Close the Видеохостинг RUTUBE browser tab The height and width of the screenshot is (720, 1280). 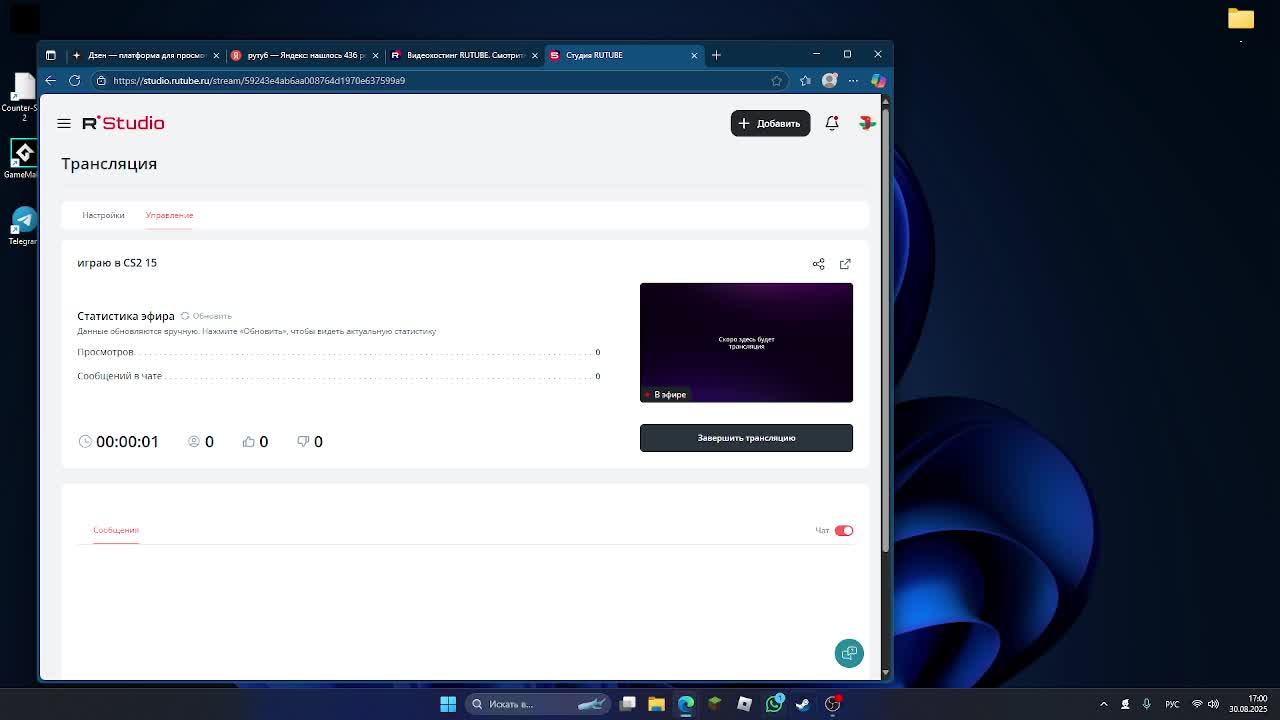pos(535,55)
